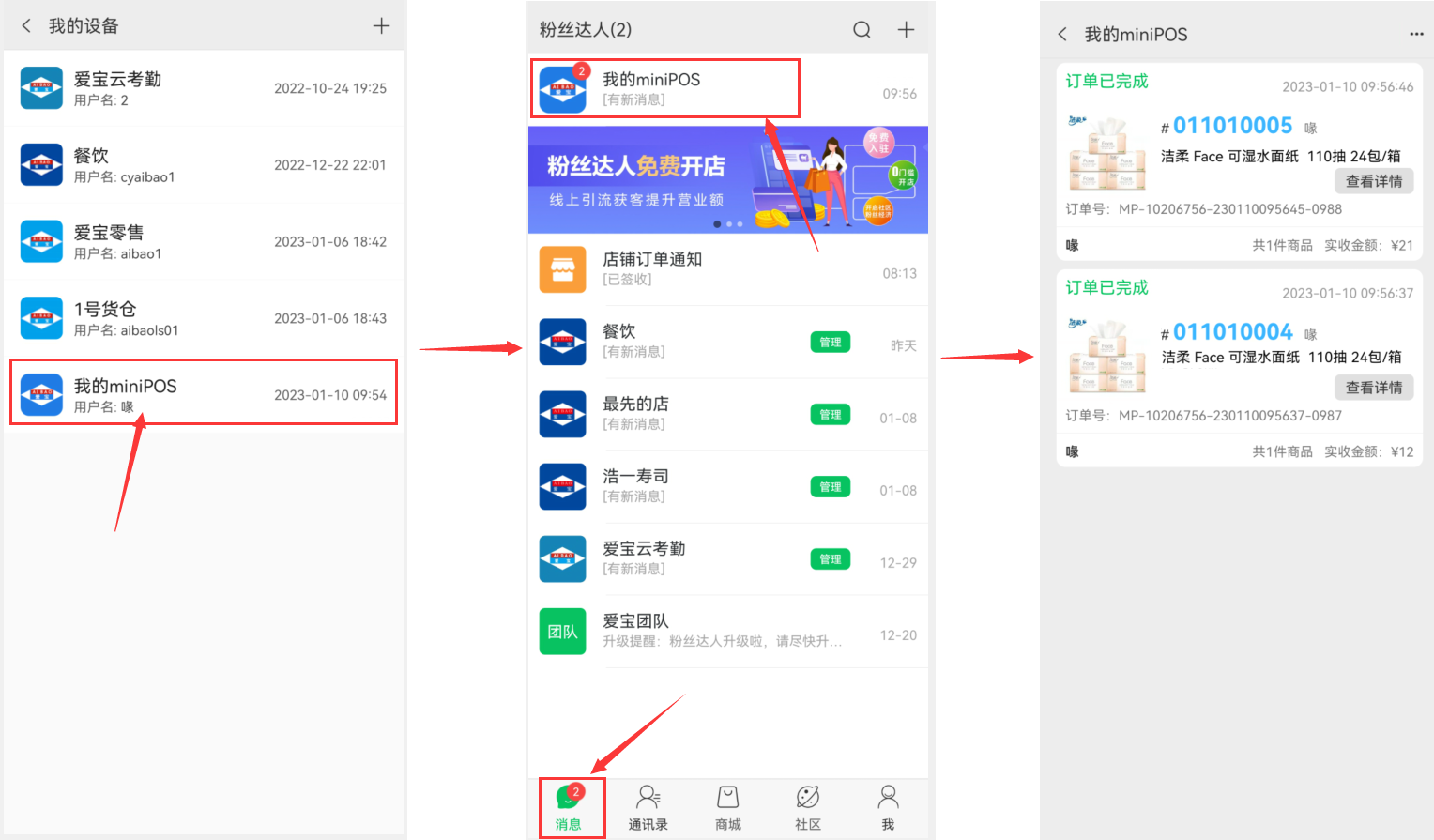Open the more options ellipsis menu

coord(1416,35)
